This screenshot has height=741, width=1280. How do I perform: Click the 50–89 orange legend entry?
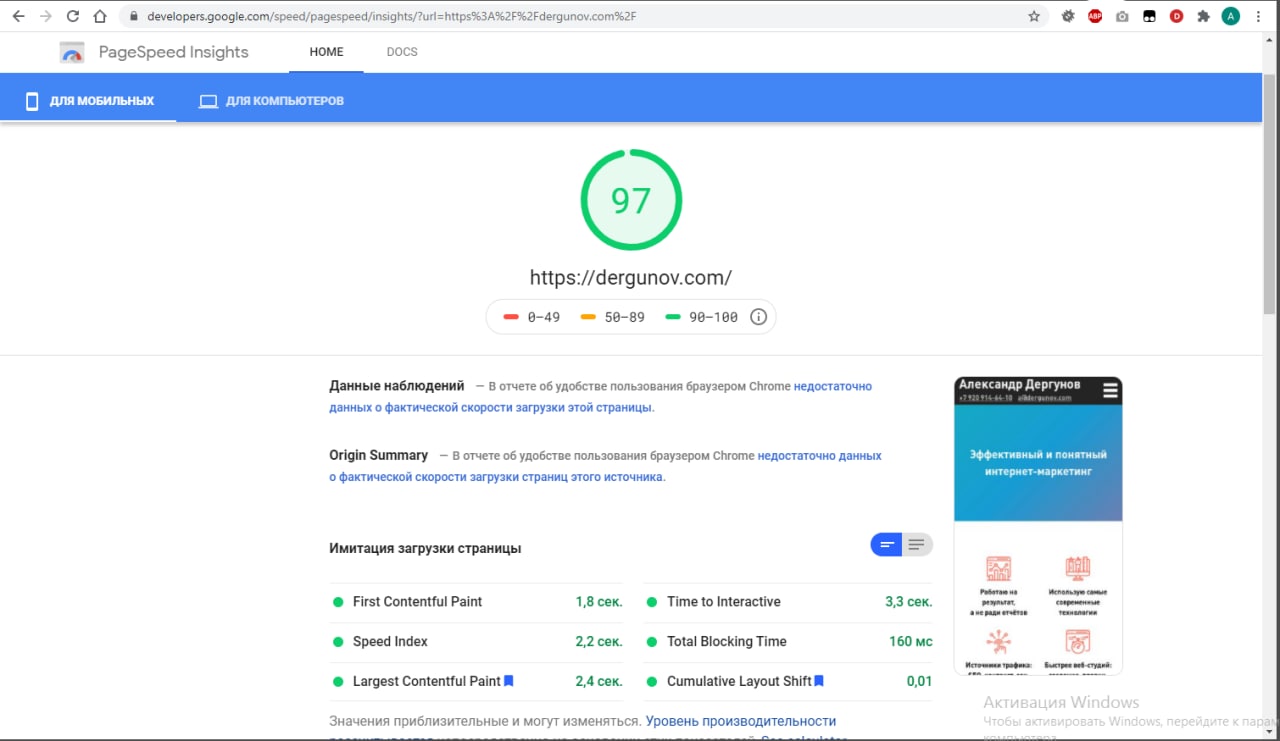coord(613,317)
